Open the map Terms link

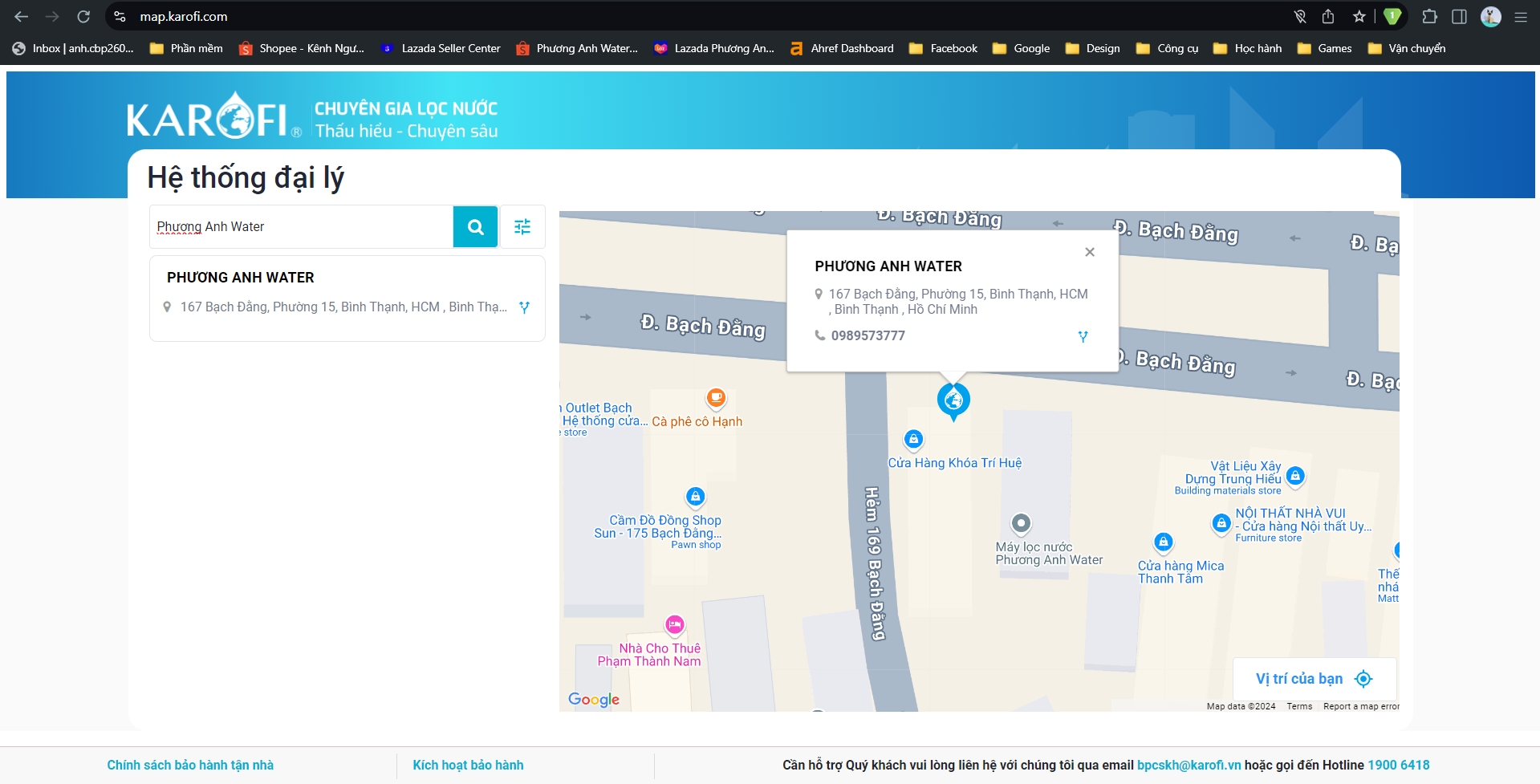1299,706
